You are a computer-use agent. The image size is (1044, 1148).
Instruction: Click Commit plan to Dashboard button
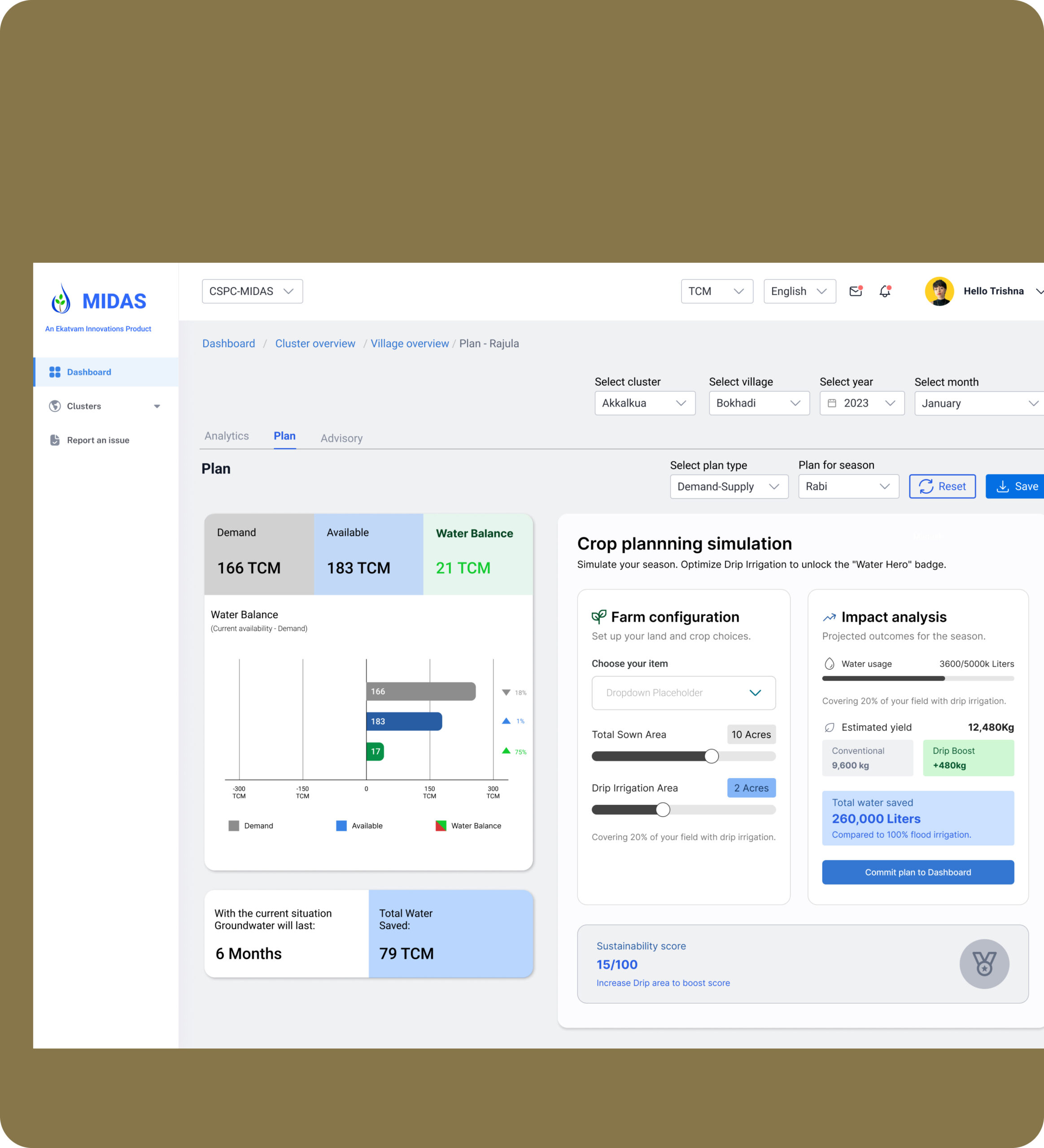(917, 872)
